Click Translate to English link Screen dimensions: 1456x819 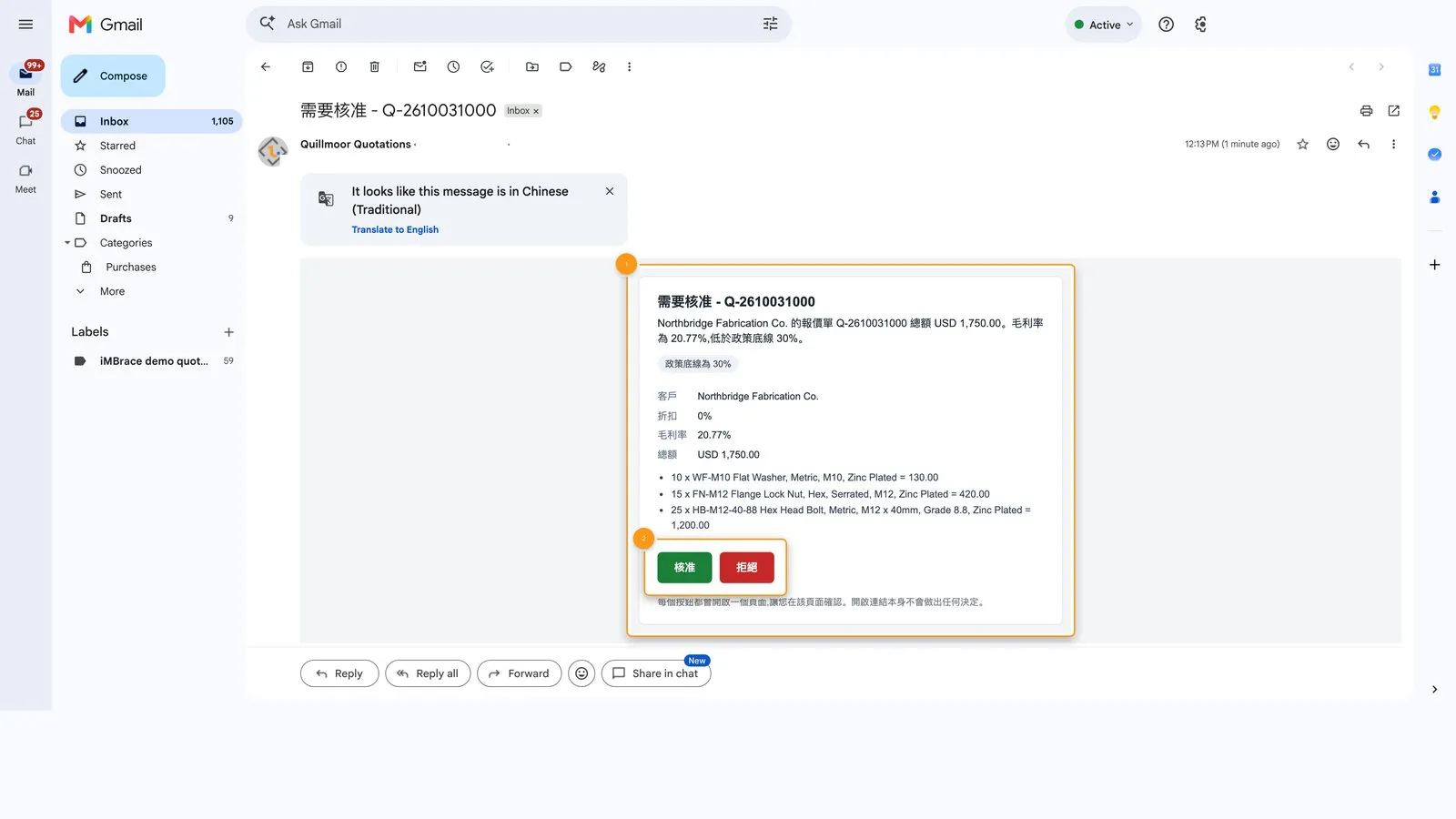[x=395, y=229]
